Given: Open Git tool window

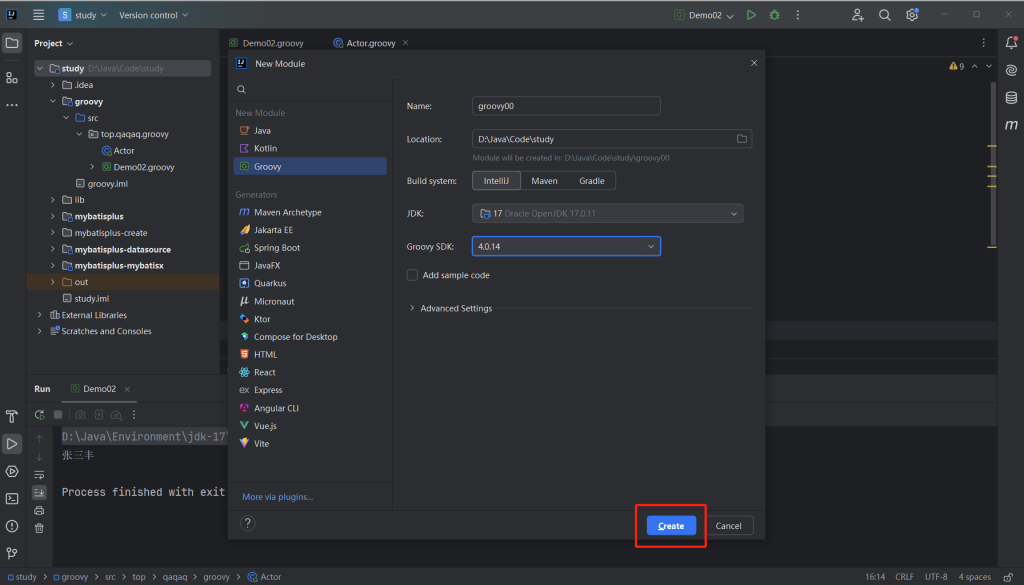Looking at the screenshot, I should pyautogui.click(x=12, y=554).
